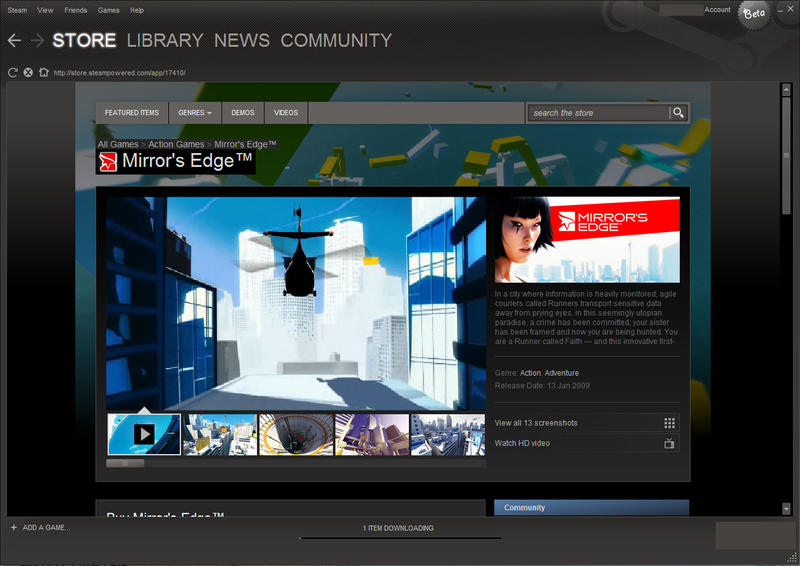The width and height of the screenshot is (800, 566).
Task: Switch to the LIBRARY section
Action: click(x=165, y=40)
